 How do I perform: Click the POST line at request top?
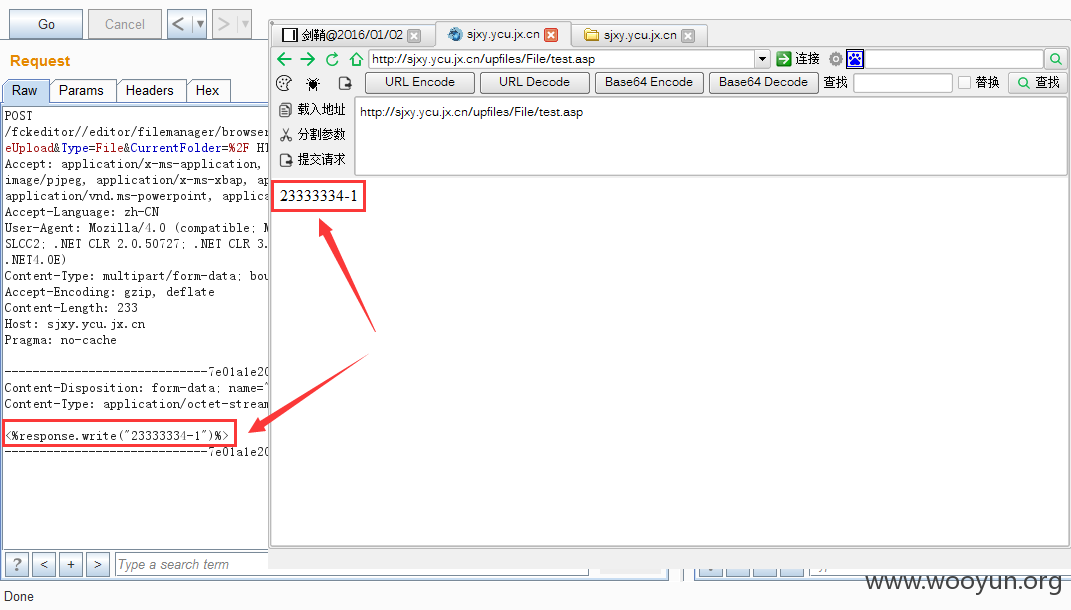(x=18, y=116)
